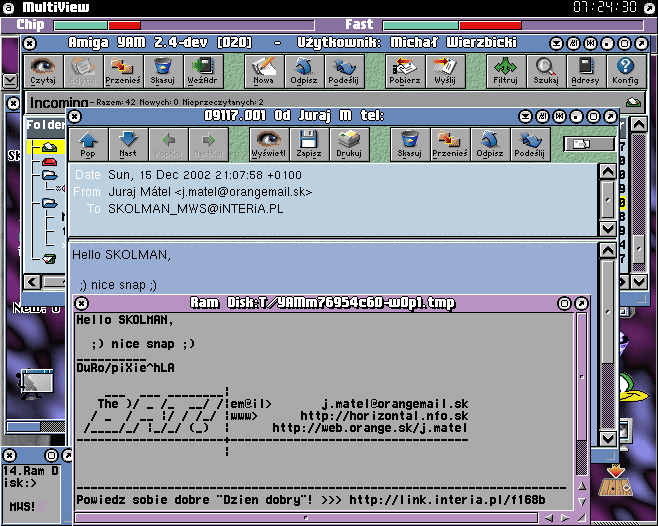Open Adresy address book

click(585, 71)
